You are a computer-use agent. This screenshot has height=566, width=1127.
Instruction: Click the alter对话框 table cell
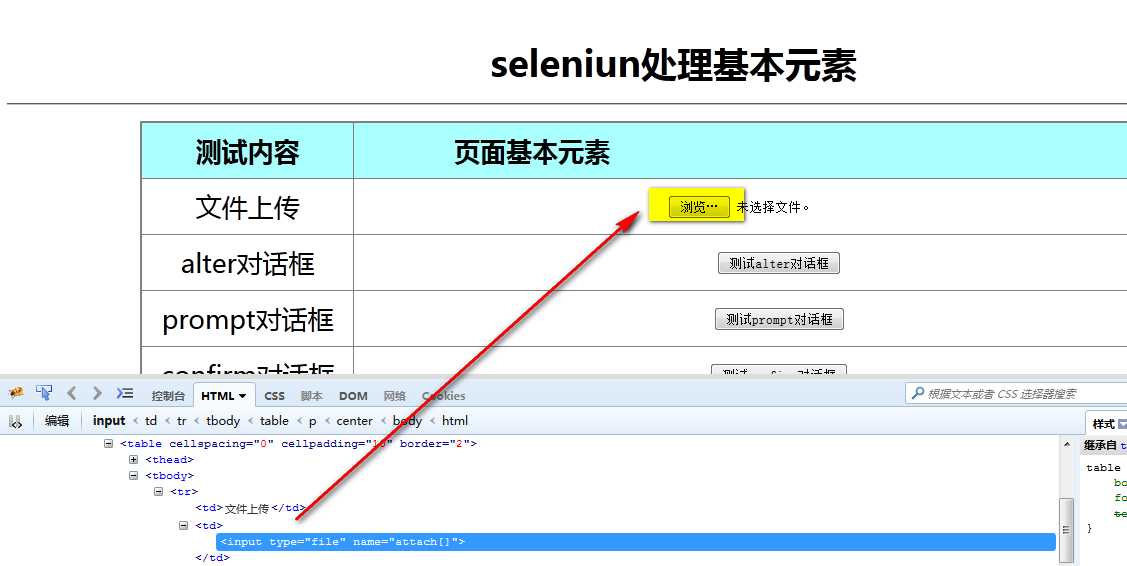247,263
